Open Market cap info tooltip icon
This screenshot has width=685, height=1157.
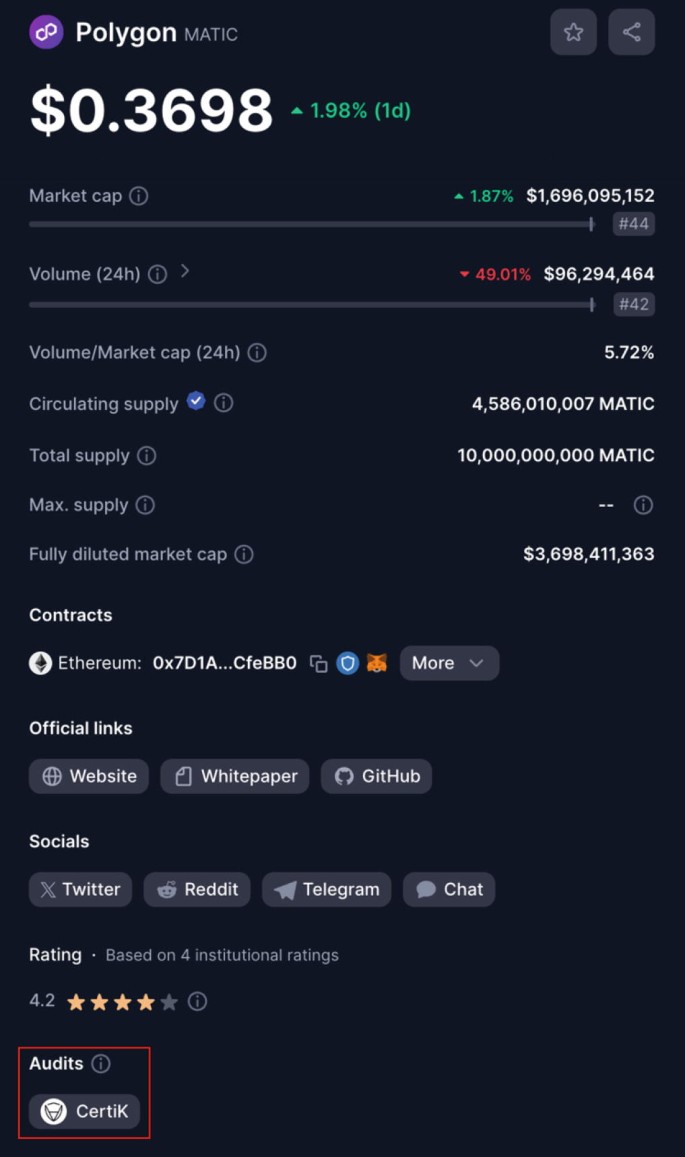139,196
